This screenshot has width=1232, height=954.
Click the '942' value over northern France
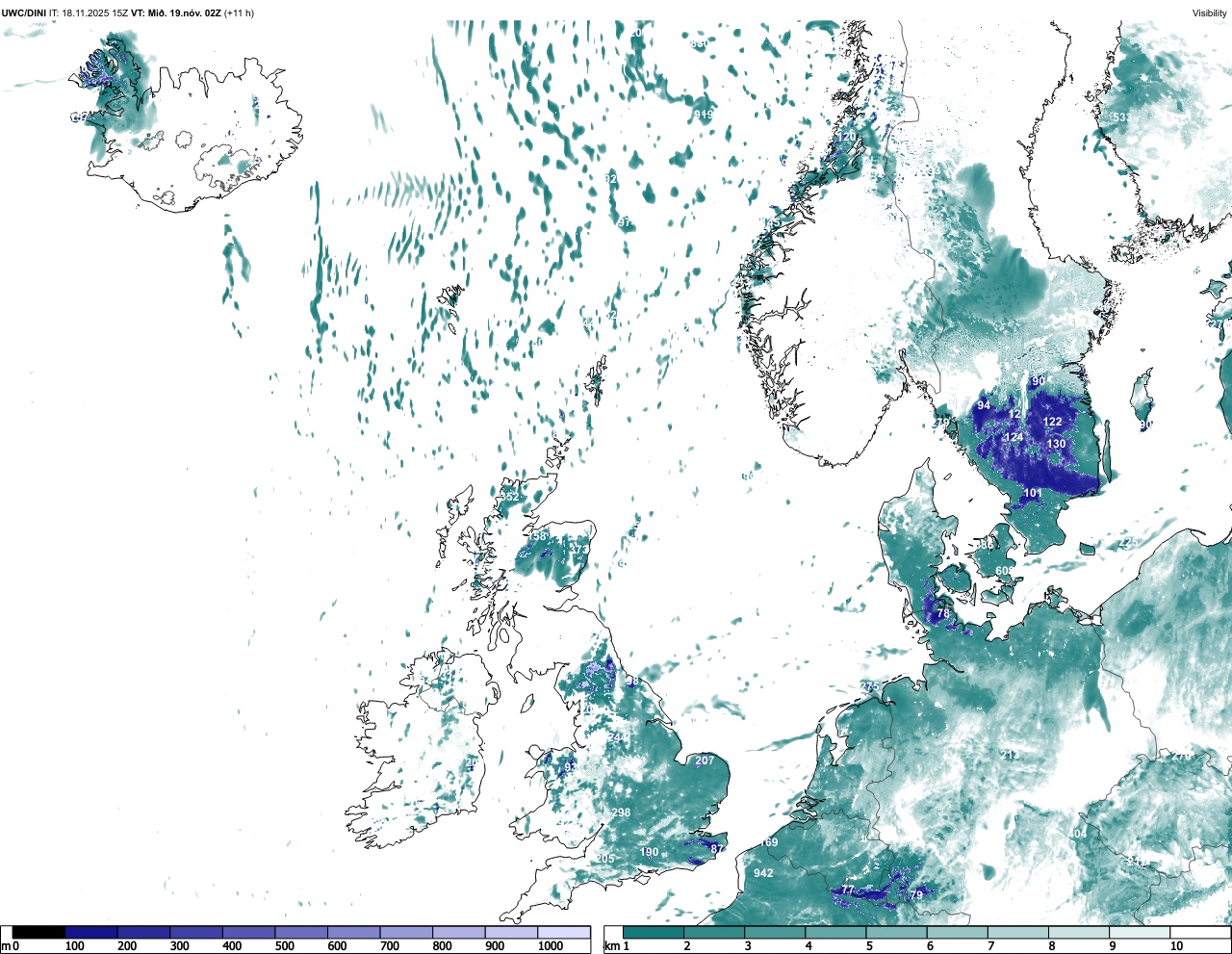coord(763,873)
